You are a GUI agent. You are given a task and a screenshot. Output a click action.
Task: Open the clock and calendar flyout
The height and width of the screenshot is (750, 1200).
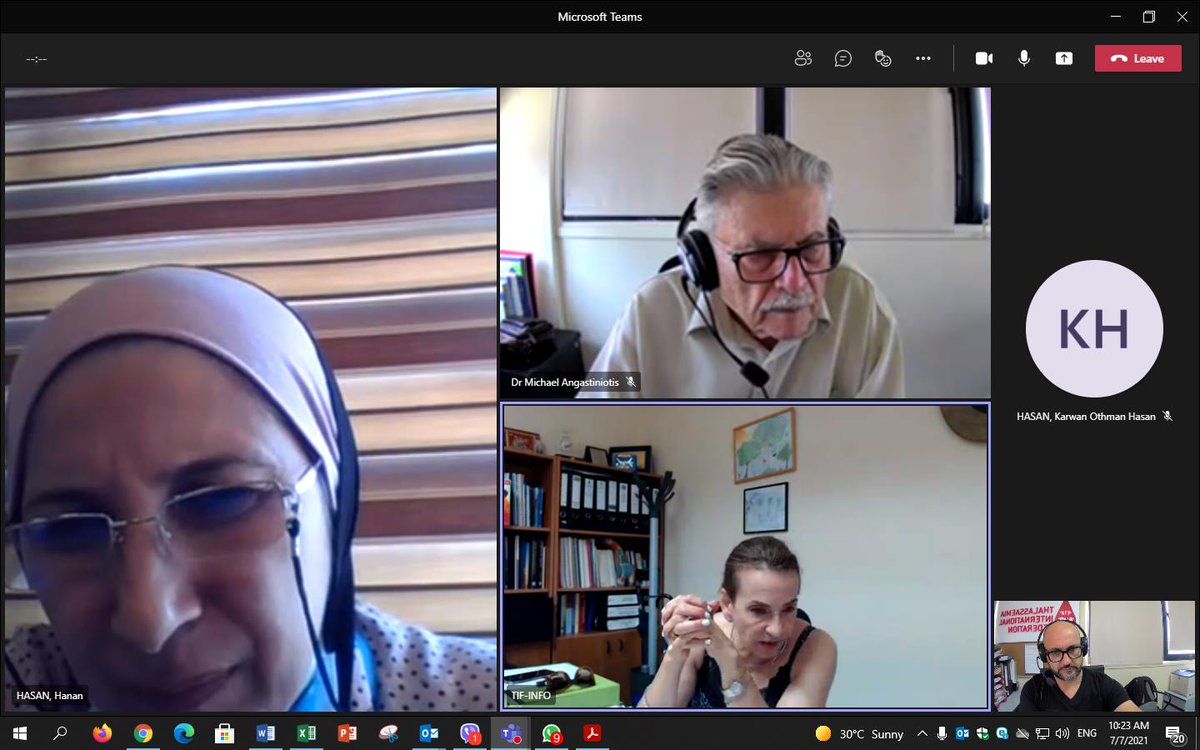(x=1129, y=733)
